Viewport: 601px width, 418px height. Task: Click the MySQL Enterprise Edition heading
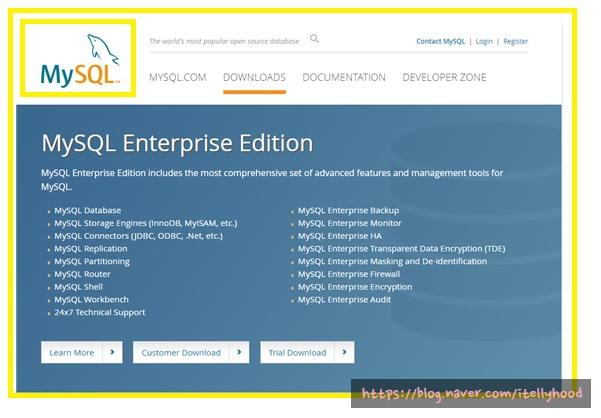click(177, 143)
